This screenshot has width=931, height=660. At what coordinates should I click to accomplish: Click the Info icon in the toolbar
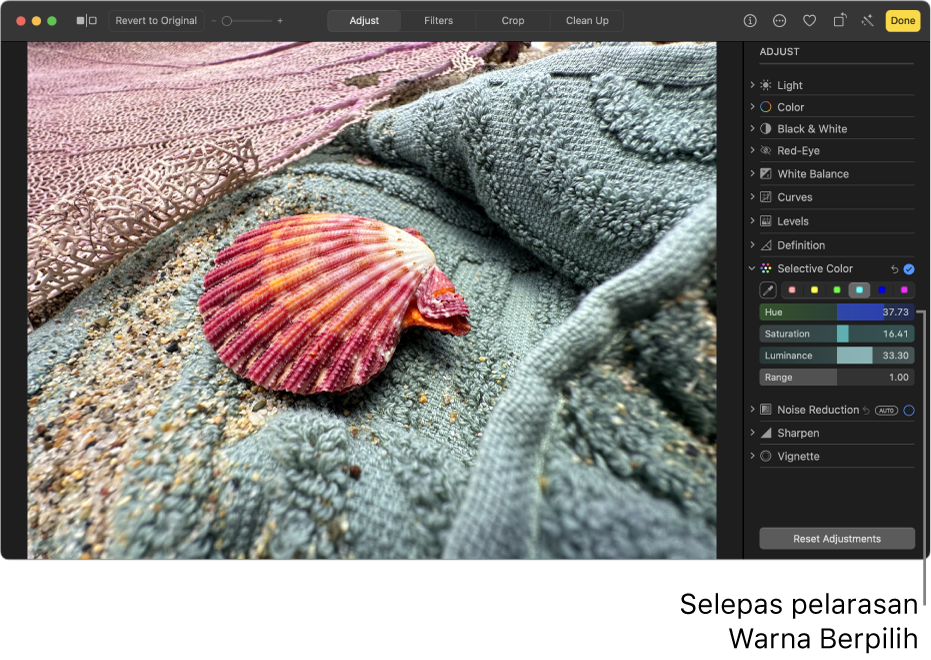click(750, 21)
